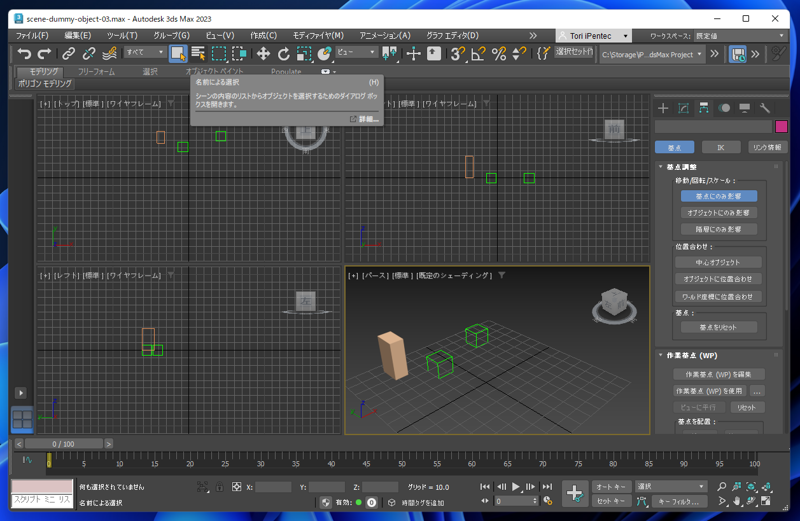Collapse the Working Pivot (WP) rollout
800x521 pixels.
tap(692, 355)
